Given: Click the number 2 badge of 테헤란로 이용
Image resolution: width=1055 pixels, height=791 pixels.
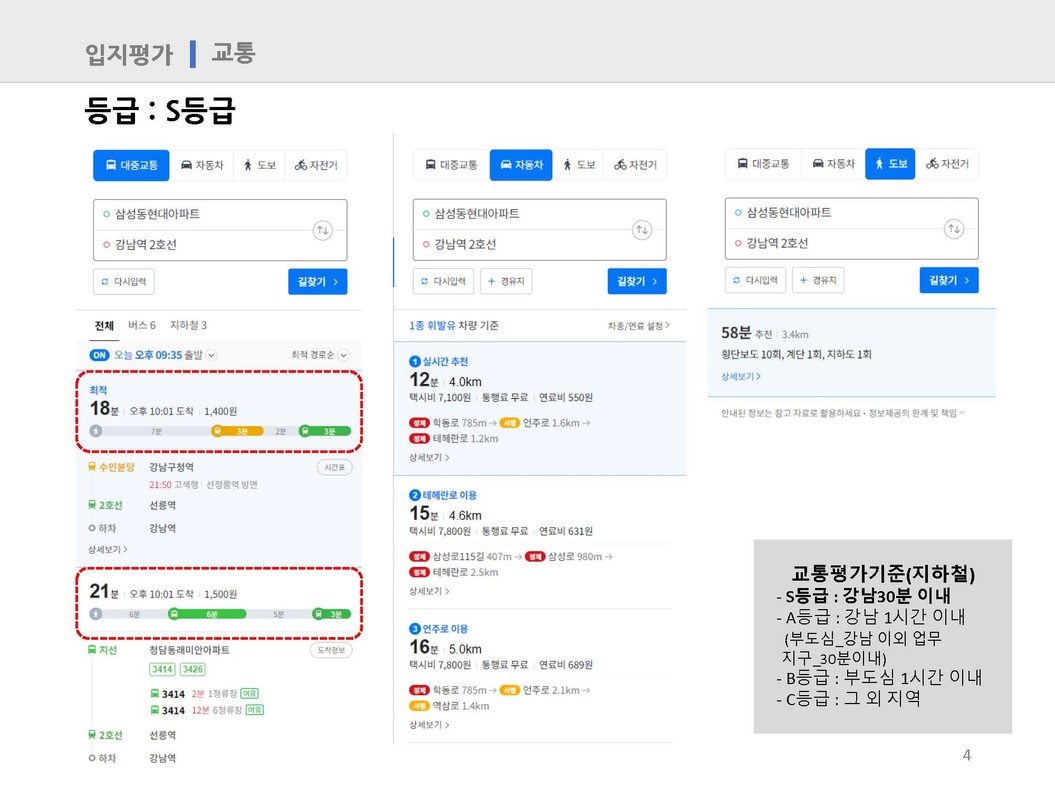Looking at the screenshot, I should click(x=414, y=495).
